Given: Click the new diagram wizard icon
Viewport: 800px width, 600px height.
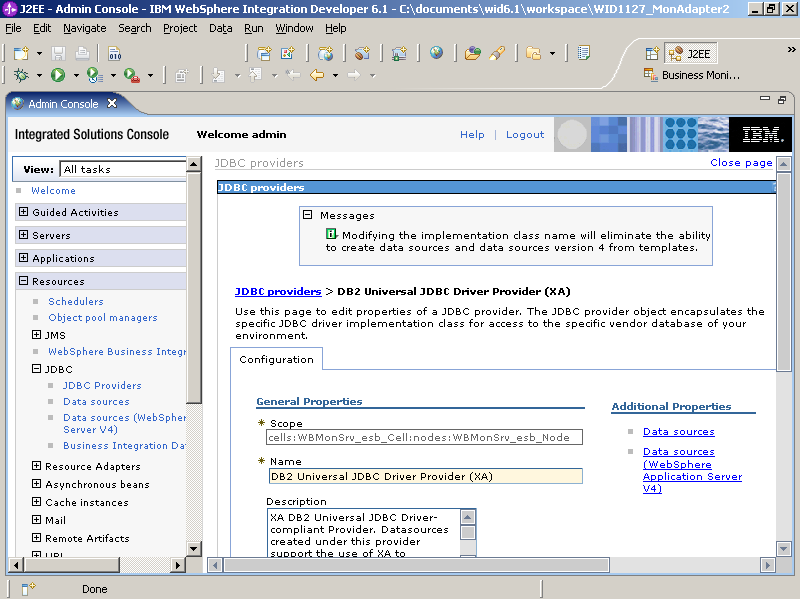Looking at the screenshot, I should click(288, 53).
